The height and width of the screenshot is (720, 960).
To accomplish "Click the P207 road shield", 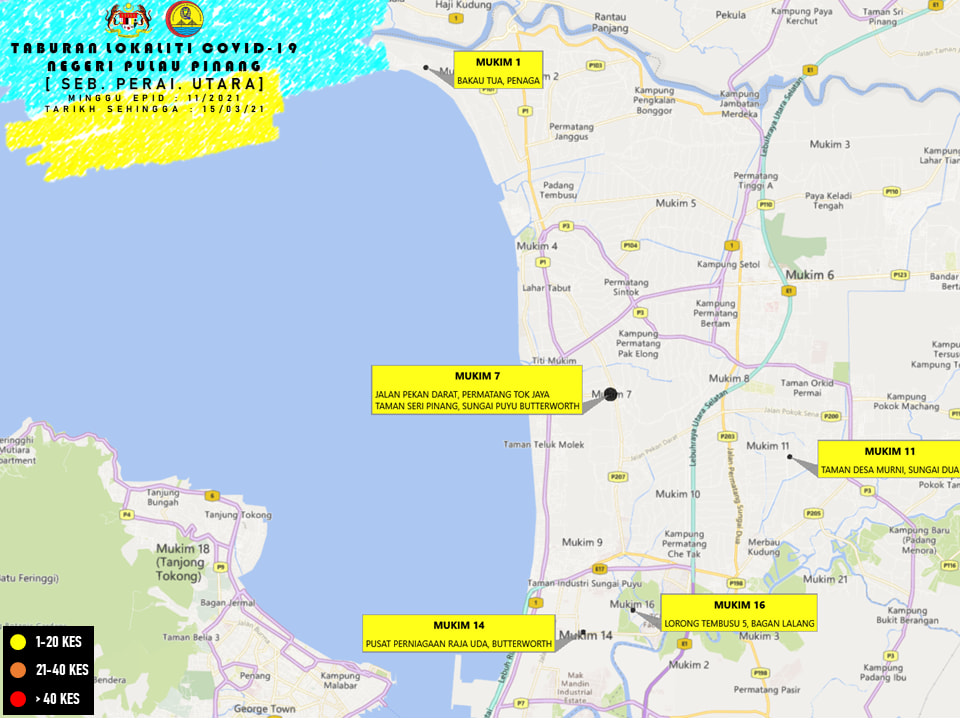I will (x=617, y=476).
